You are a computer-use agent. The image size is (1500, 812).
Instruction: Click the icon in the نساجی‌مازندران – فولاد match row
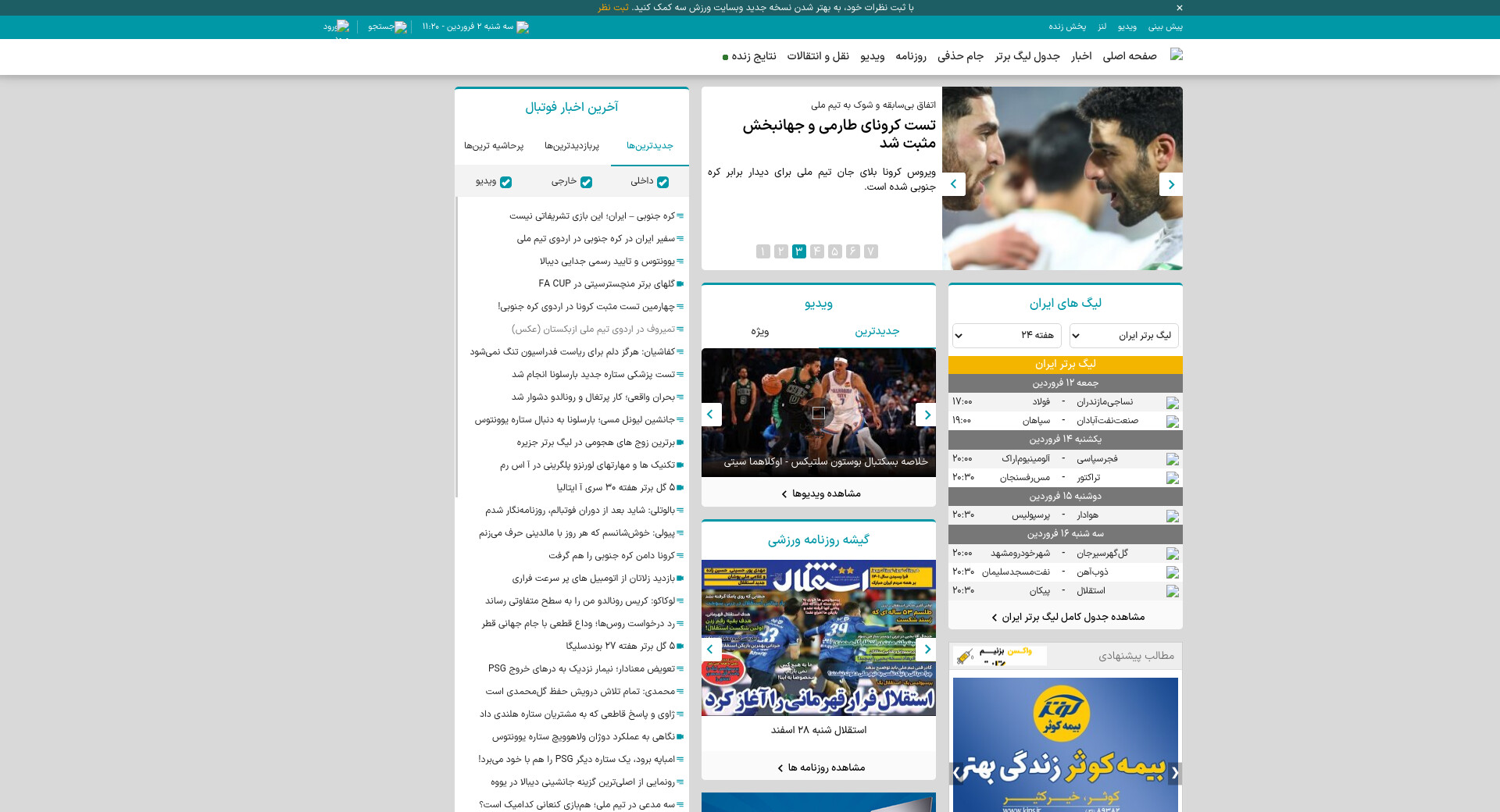point(1173,403)
